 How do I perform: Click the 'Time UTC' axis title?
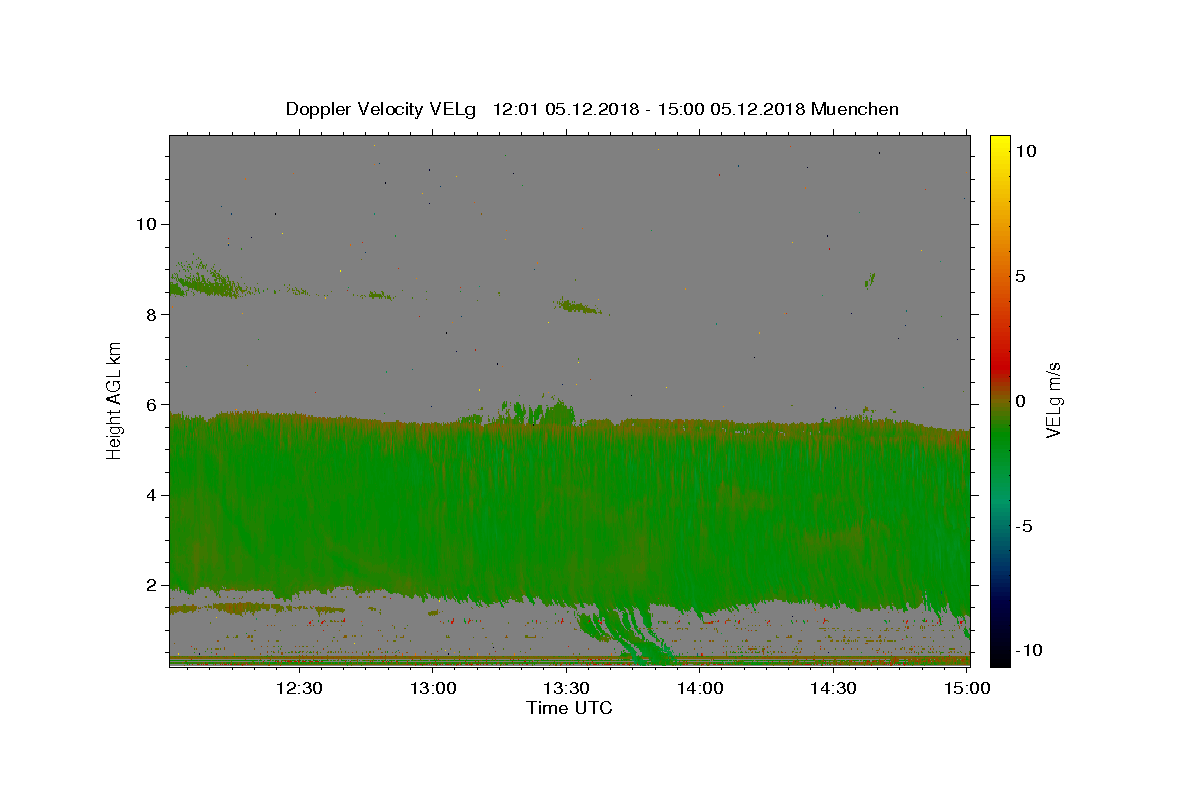tap(569, 708)
